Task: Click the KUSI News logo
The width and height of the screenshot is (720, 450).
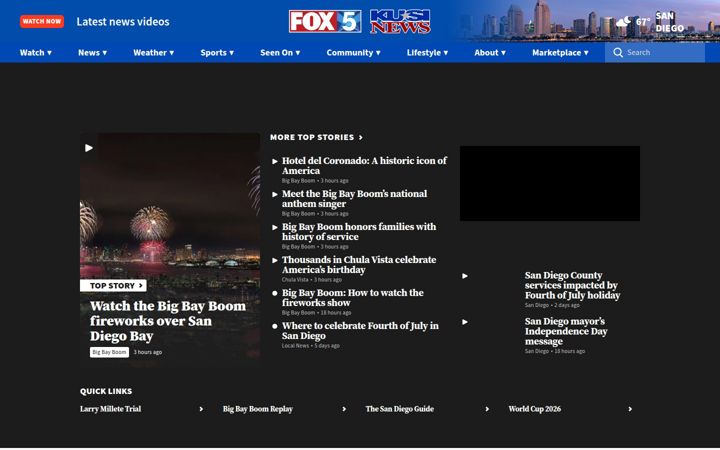Action: tap(400, 22)
